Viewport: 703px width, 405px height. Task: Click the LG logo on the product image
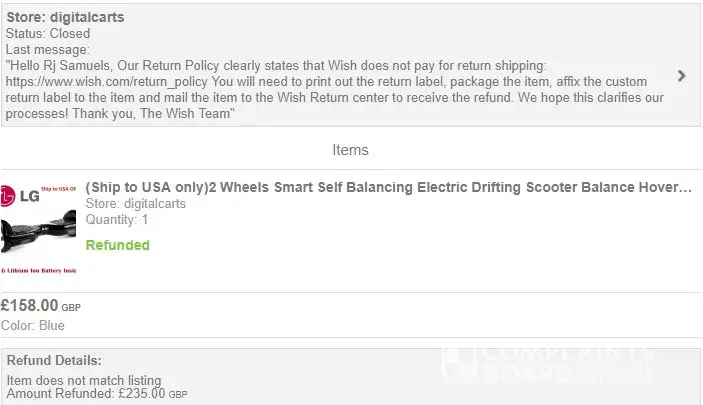click(x=22, y=198)
